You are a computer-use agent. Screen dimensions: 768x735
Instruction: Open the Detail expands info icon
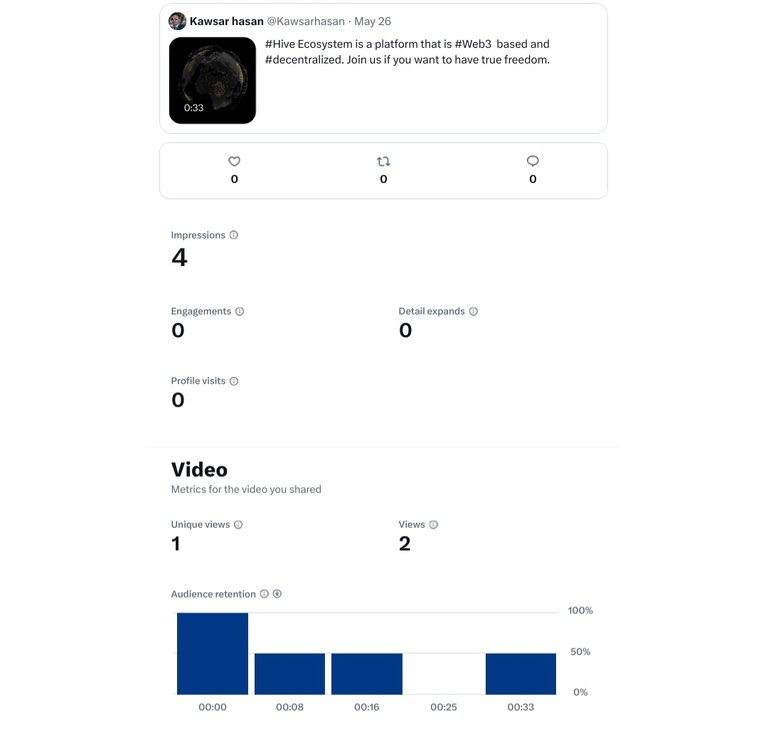click(x=473, y=311)
